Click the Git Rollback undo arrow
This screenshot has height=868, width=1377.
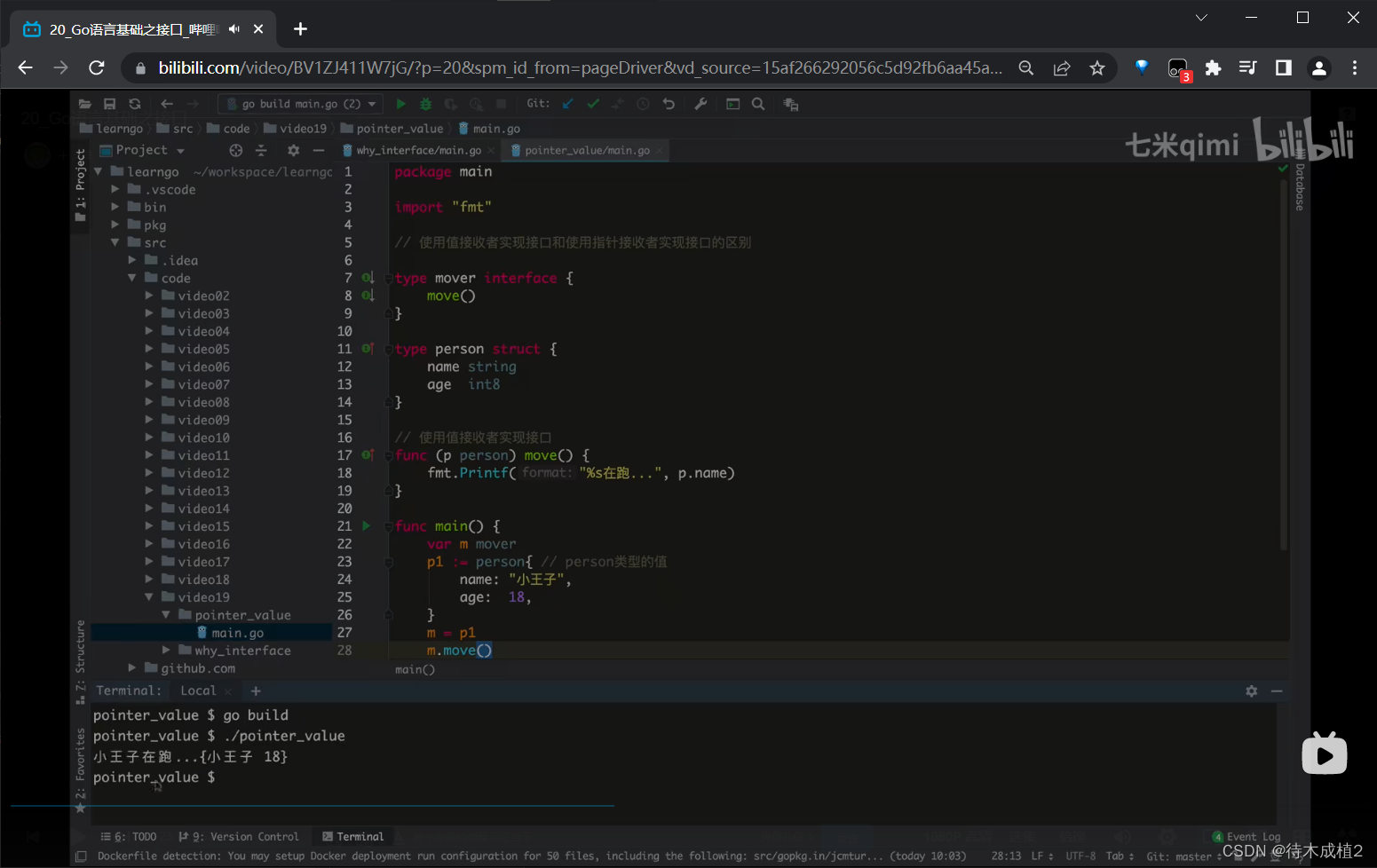(669, 104)
